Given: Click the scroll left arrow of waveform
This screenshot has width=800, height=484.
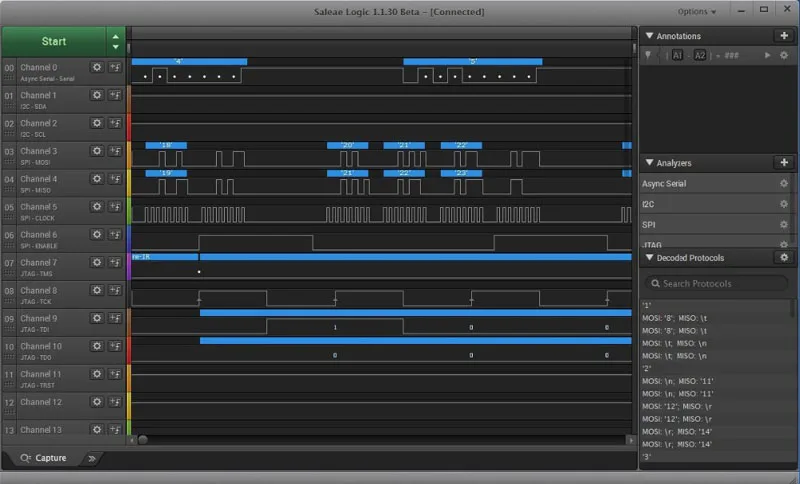Looking at the screenshot, I should coord(133,440).
